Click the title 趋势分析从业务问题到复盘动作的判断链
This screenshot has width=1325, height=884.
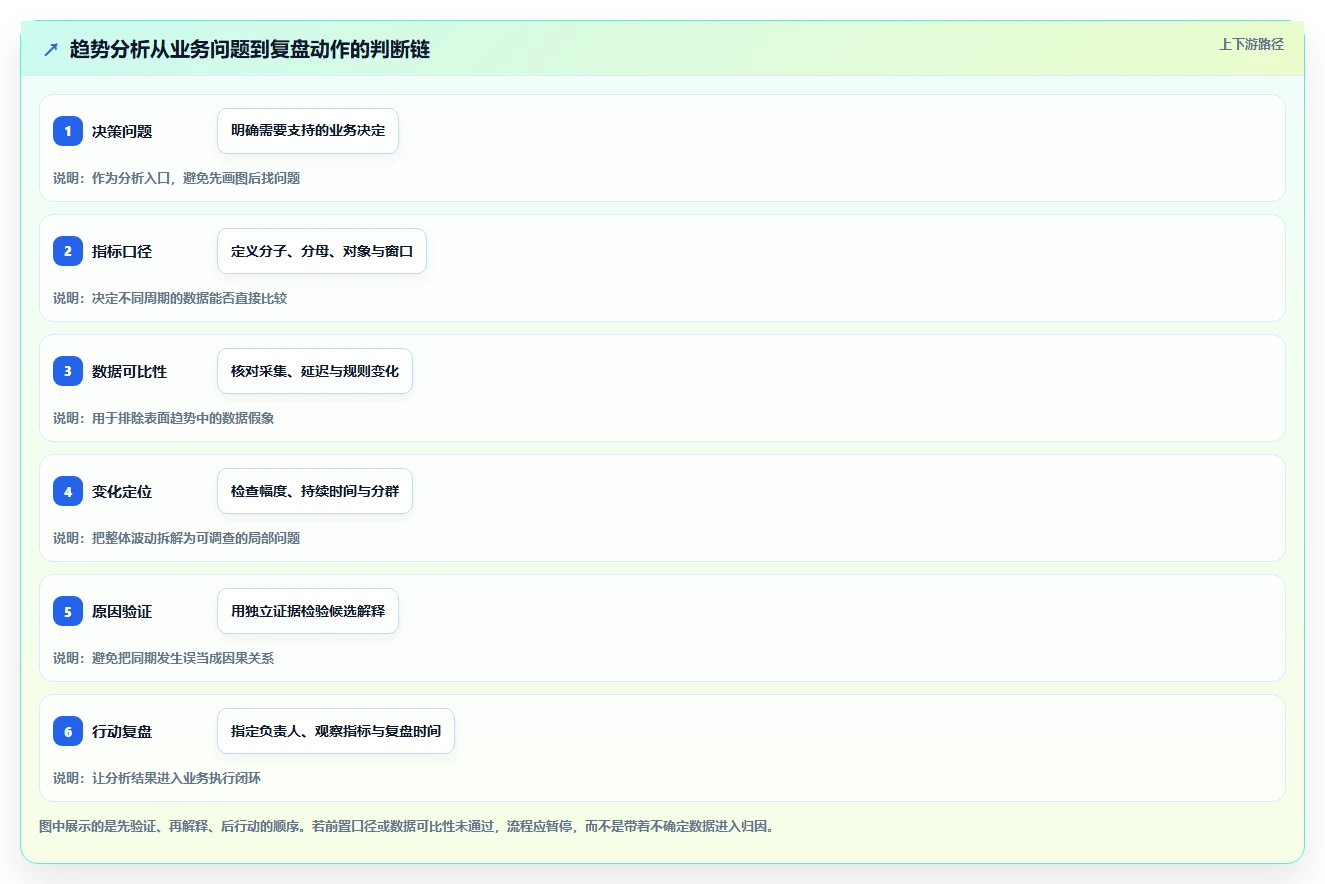pyautogui.click(x=250, y=49)
